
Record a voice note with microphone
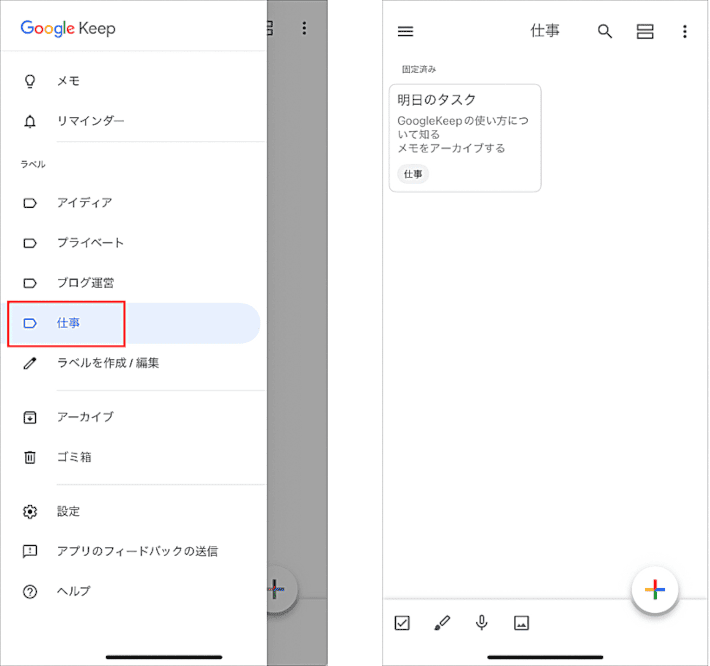[482, 623]
